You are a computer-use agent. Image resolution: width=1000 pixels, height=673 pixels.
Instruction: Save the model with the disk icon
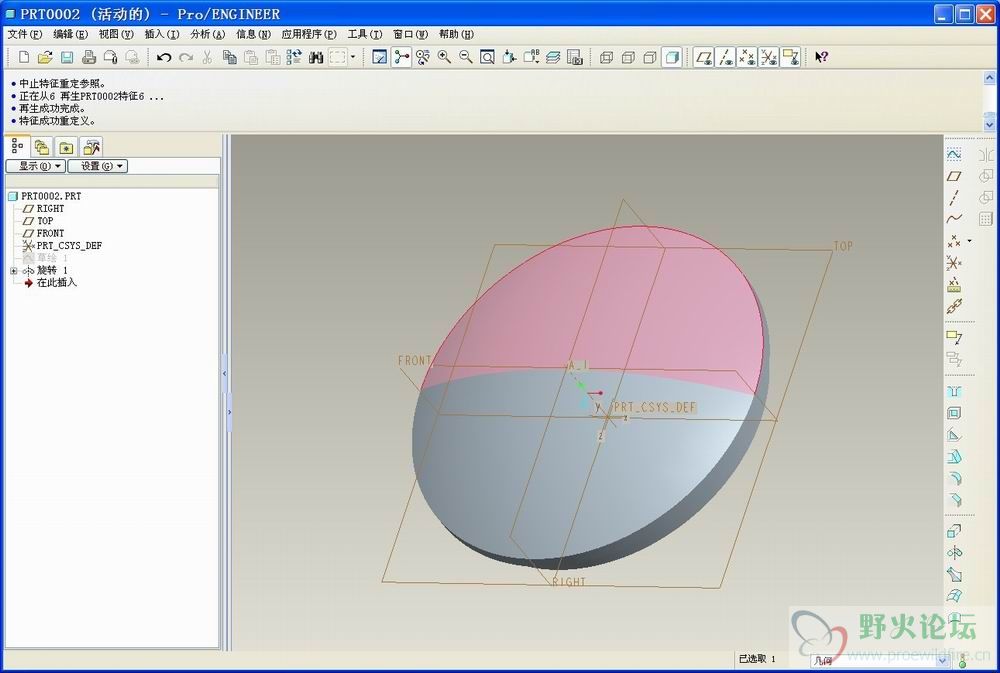[x=67, y=57]
